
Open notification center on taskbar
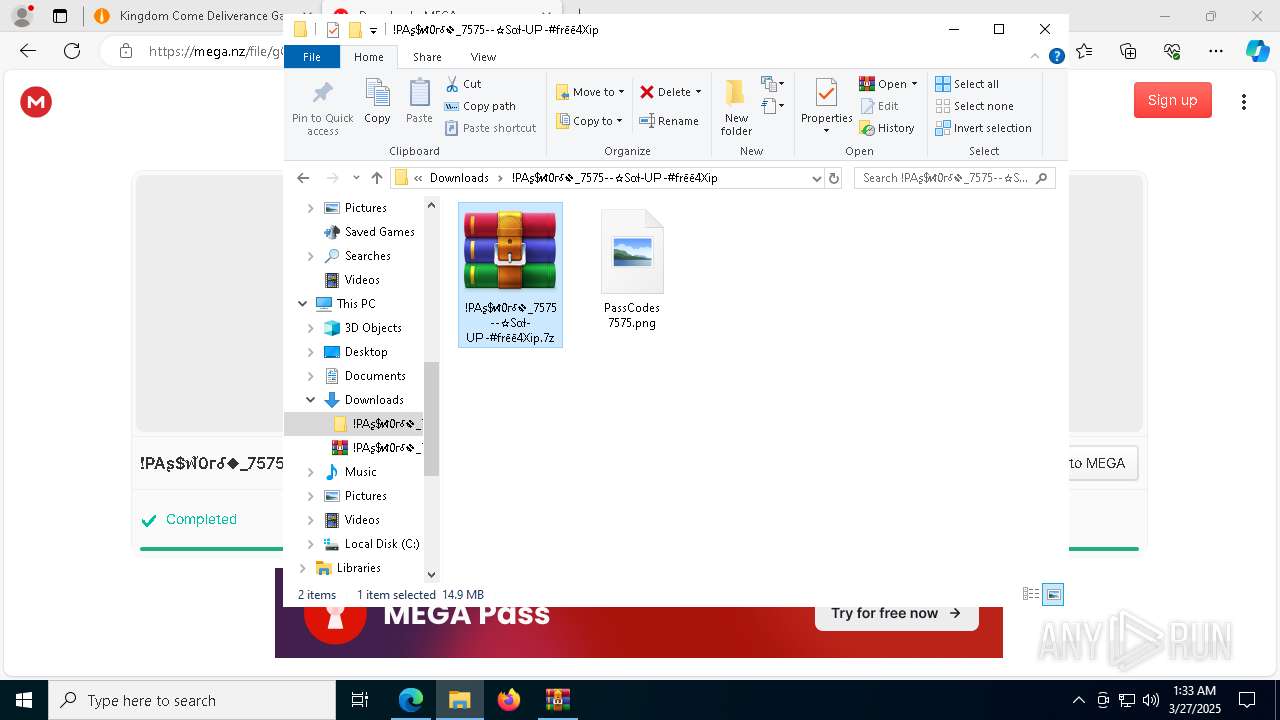[x=1247, y=700]
